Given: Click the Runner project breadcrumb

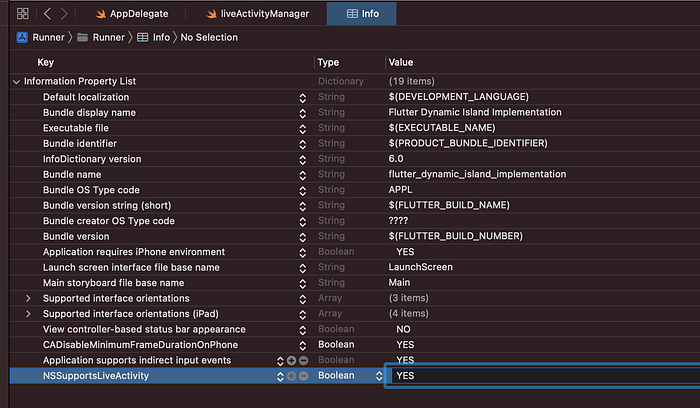Looking at the screenshot, I should pyautogui.click(x=41, y=37).
